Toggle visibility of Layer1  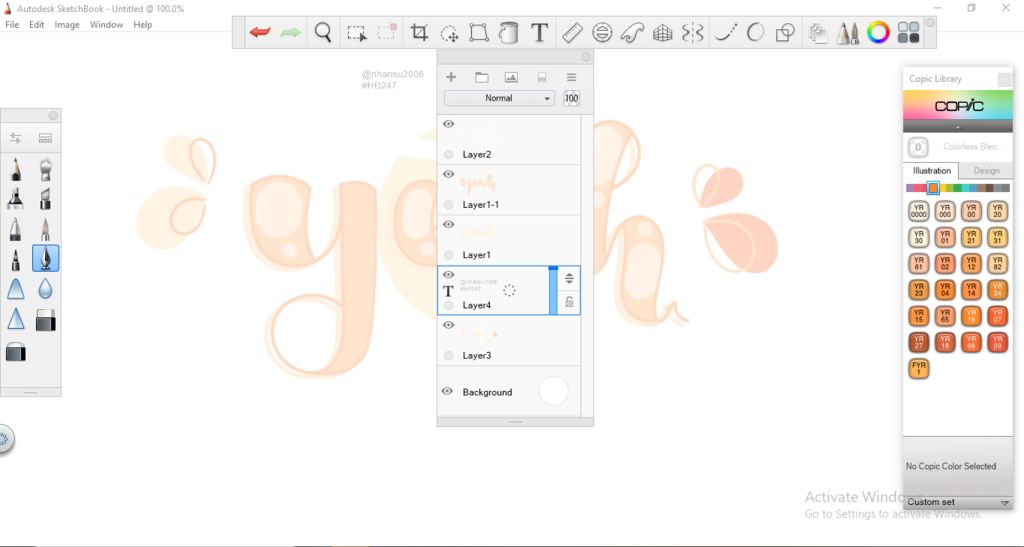(448, 225)
